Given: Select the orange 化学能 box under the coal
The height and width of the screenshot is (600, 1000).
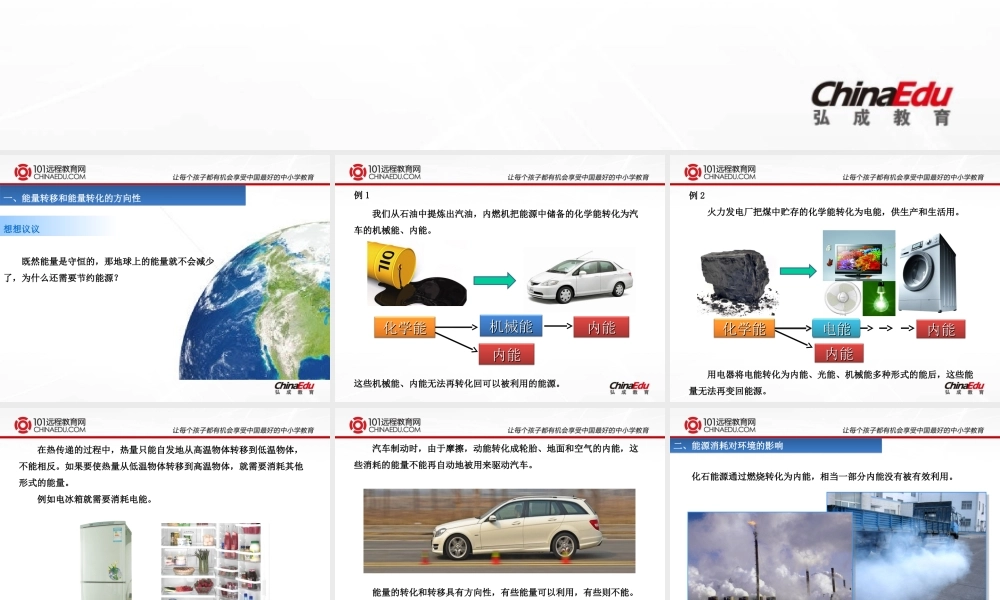Looking at the screenshot, I should 745,328.
